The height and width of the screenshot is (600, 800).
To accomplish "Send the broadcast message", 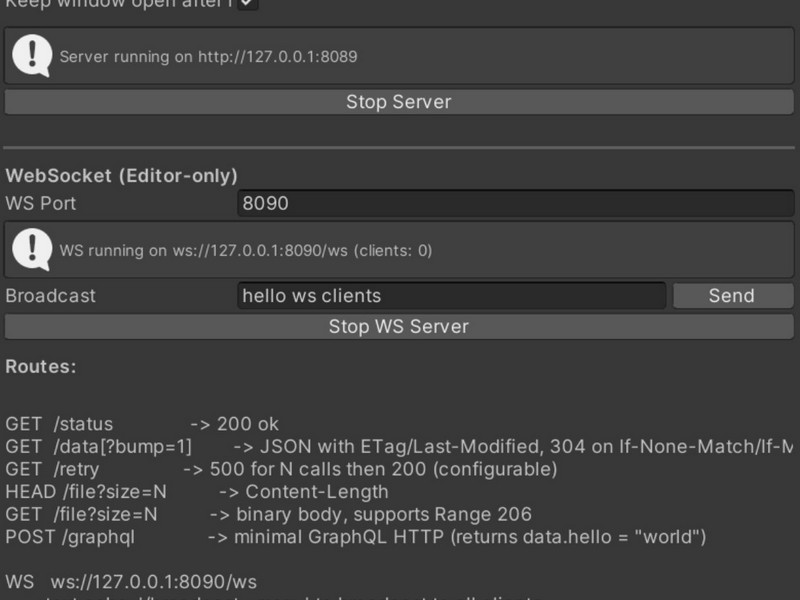I will click(733, 296).
